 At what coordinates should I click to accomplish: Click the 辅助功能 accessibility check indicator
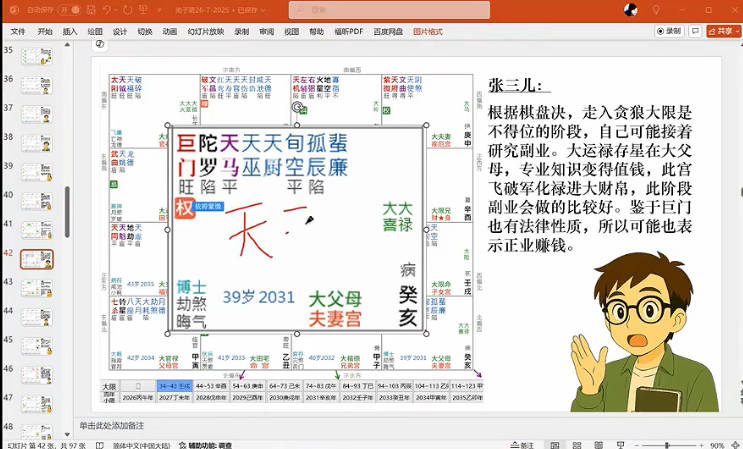pyautogui.click(x=207, y=444)
